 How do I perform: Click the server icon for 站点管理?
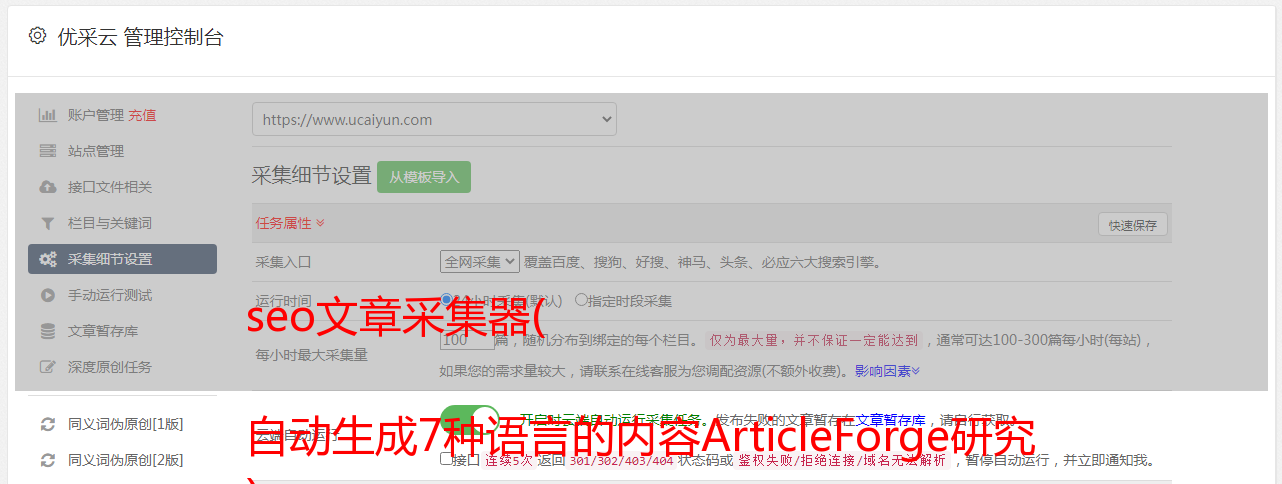(x=47, y=151)
